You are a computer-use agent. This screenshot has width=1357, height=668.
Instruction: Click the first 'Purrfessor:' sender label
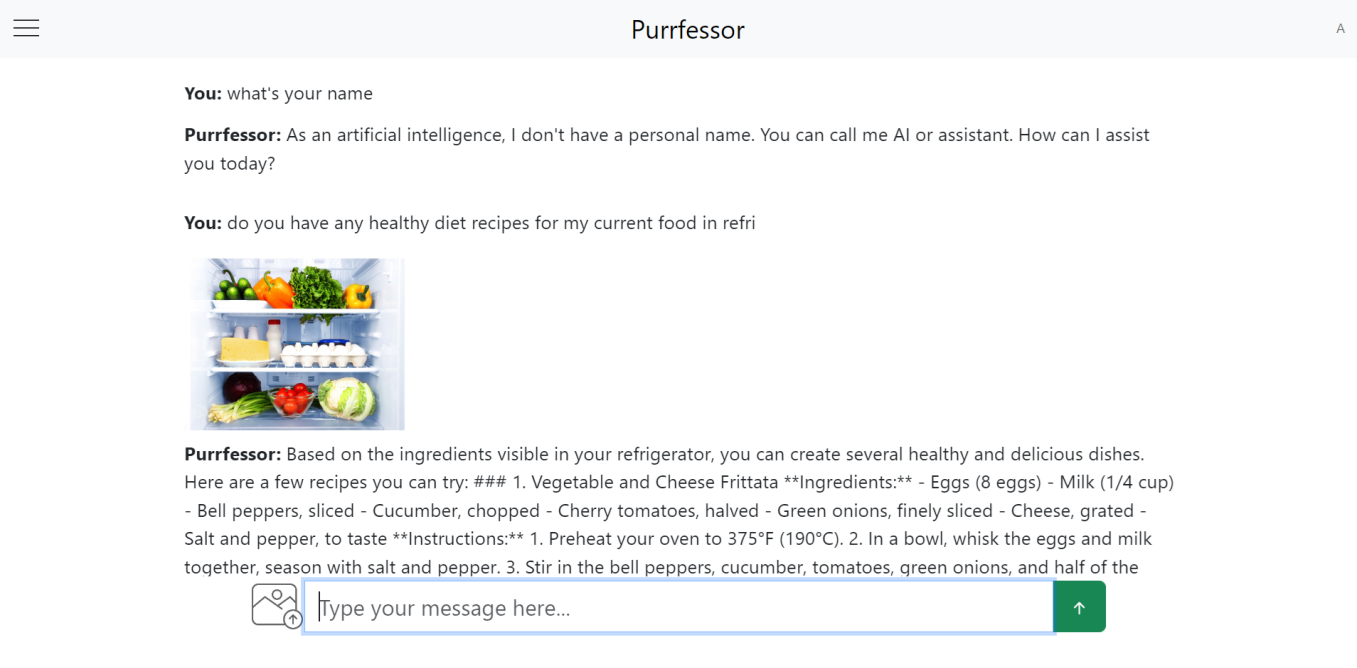point(233,135)
